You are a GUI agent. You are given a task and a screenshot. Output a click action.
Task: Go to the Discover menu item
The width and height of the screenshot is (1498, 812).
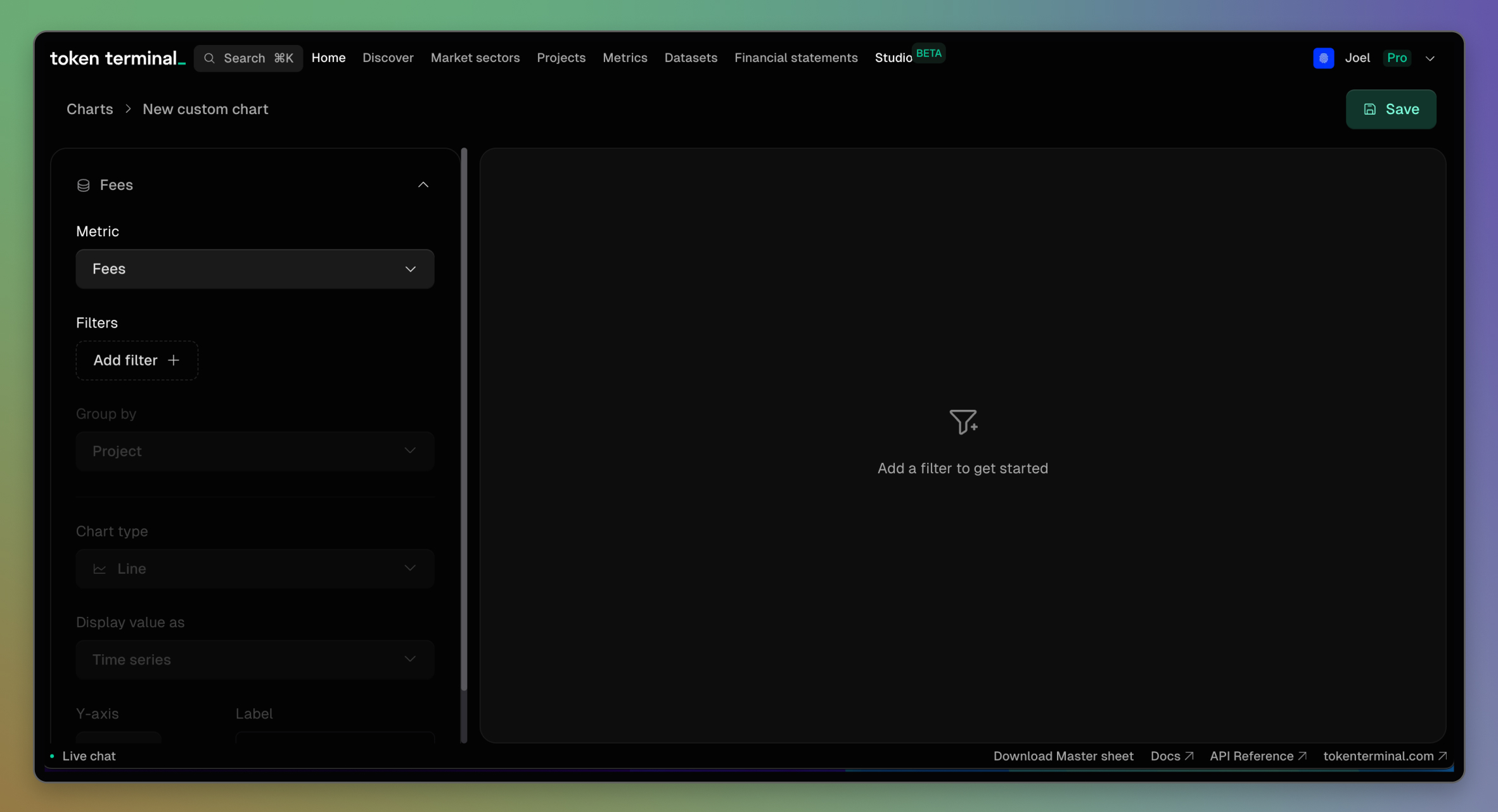click(388, 58)
